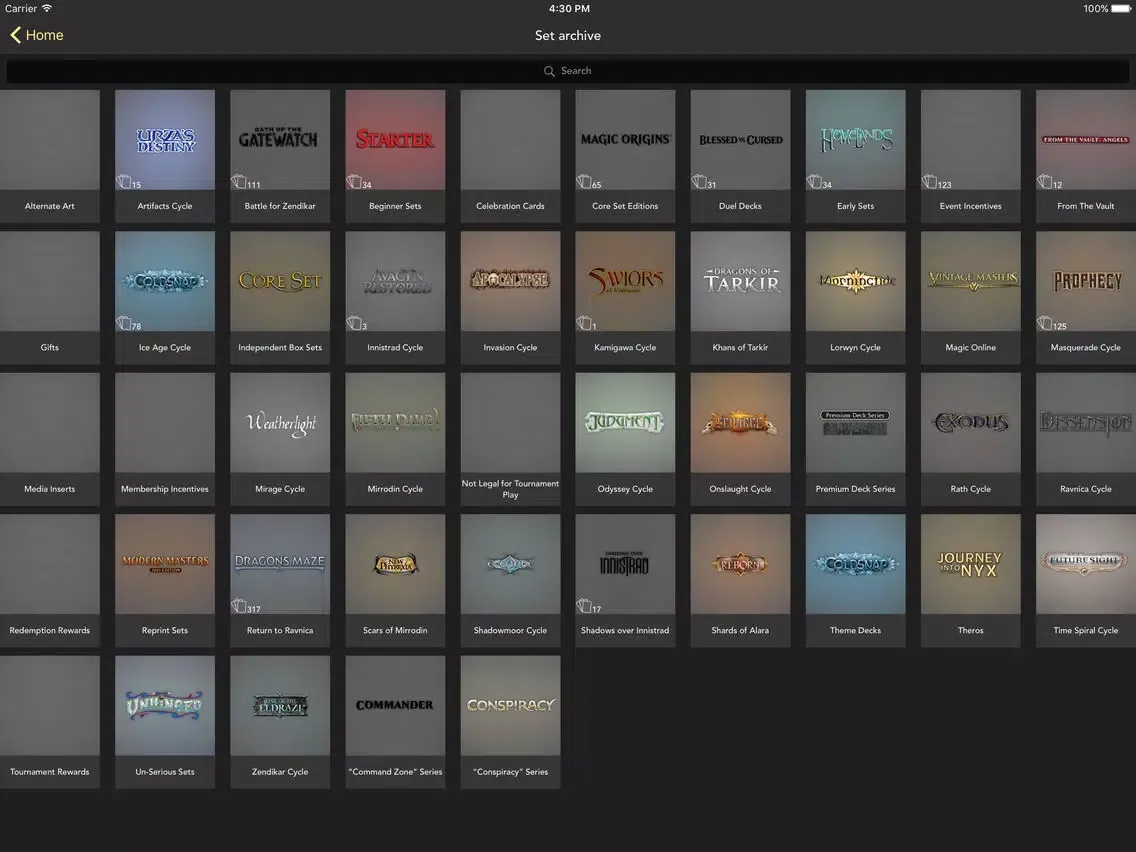Open Beginner Sets with Starter logo
The height and width of the screenshot is (852, 1136).
pyautogui.click(x=395, y=156)
